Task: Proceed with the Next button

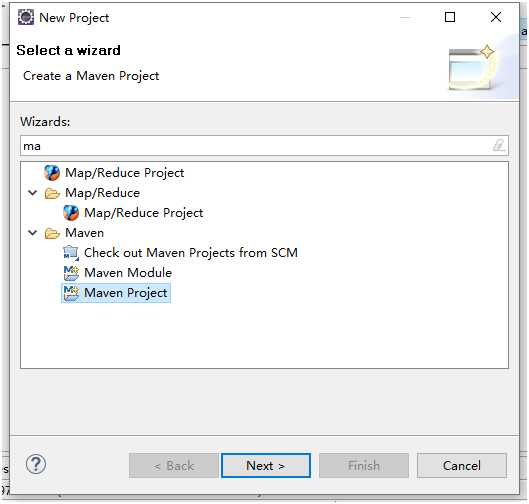Action: [266, 466]
